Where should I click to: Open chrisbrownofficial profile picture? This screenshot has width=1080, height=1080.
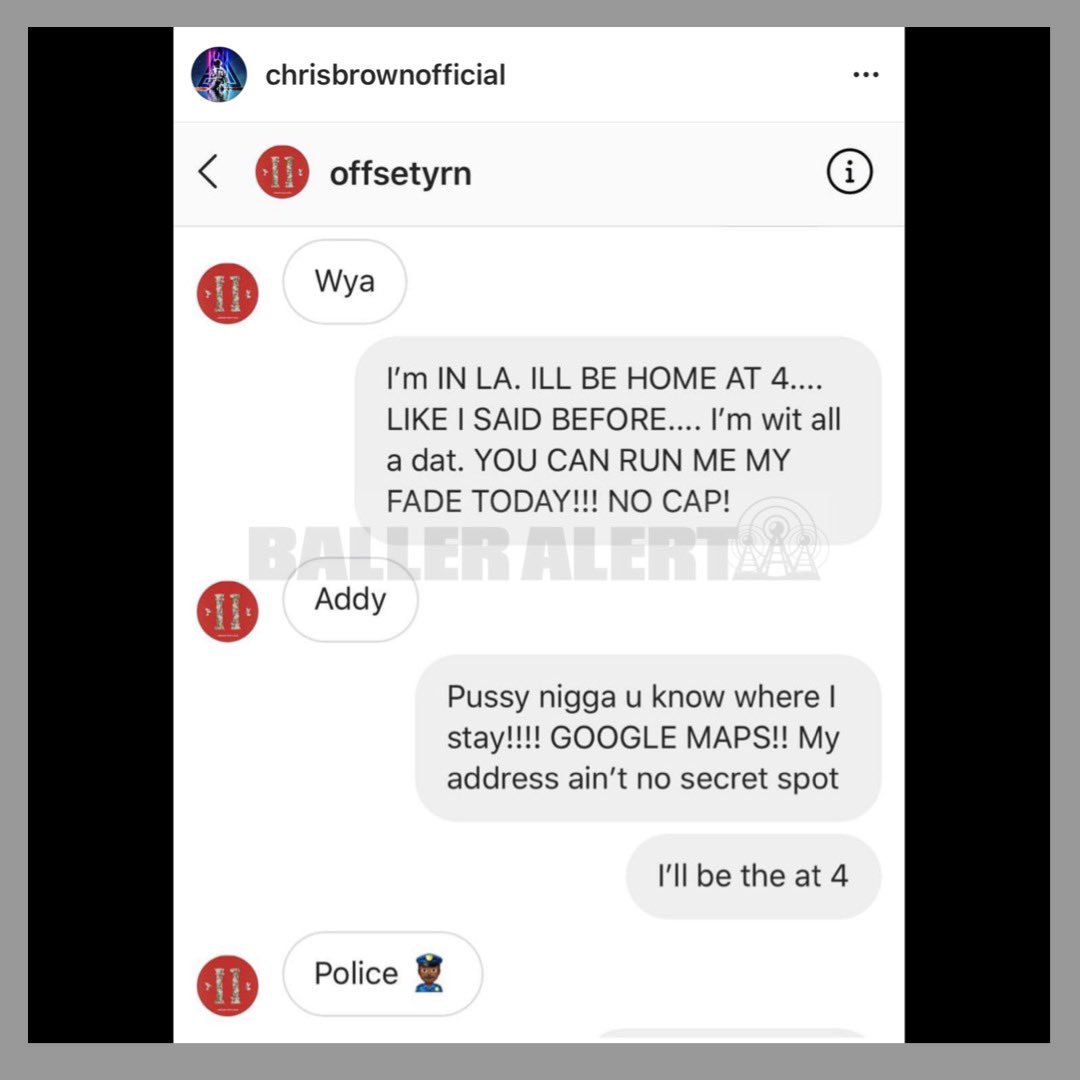coord(219,74)
